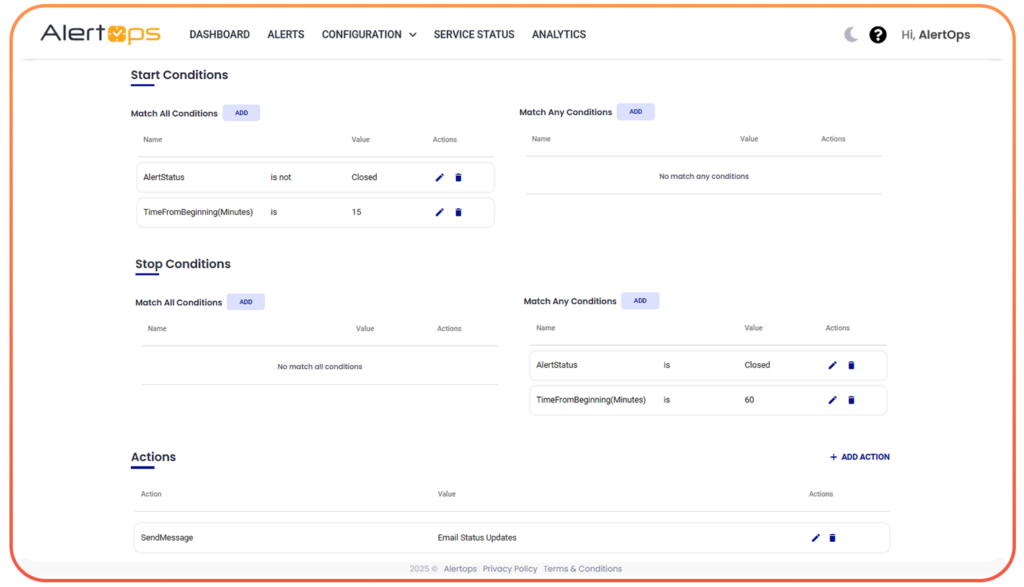This screenshot has width=1024, height=587.
Task: Click the AlertOps logo
Action: coord(99,34)
